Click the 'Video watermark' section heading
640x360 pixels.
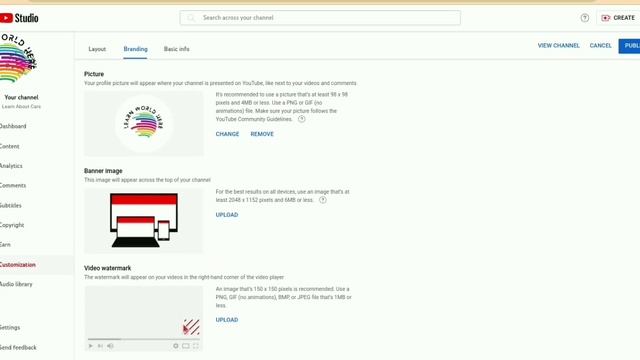coord(108,268)
